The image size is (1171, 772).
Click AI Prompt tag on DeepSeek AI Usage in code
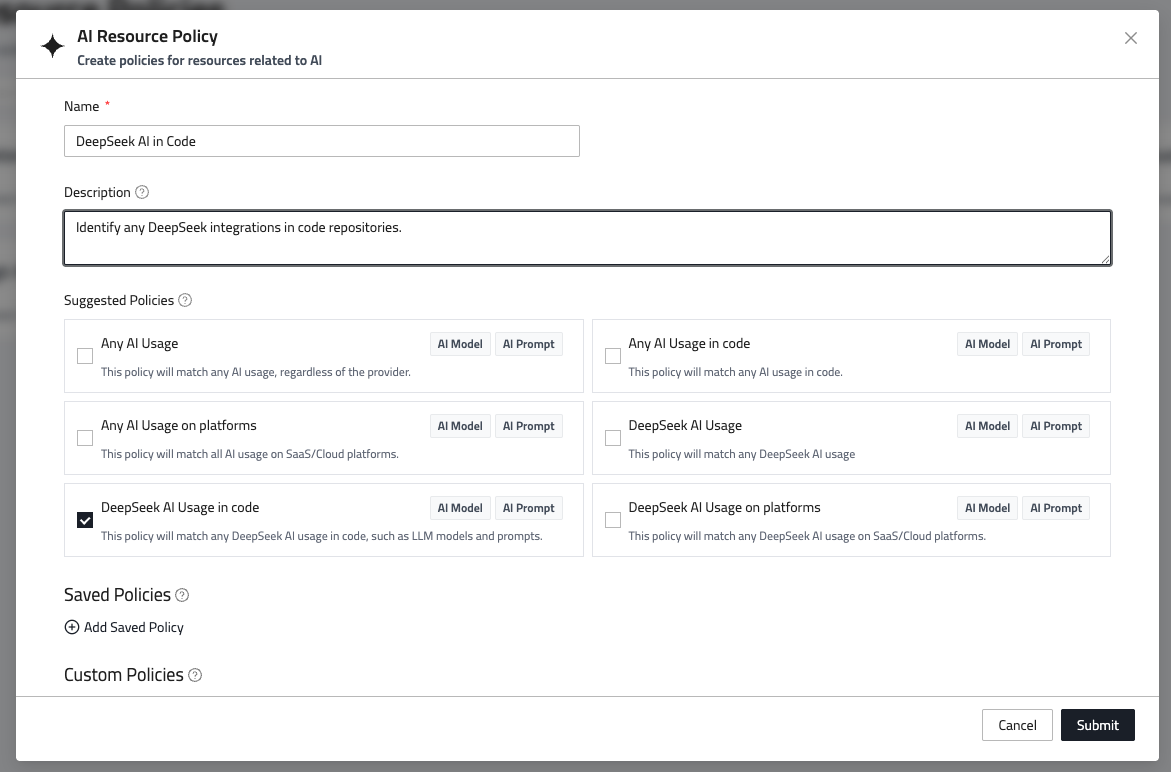[529, 508]
